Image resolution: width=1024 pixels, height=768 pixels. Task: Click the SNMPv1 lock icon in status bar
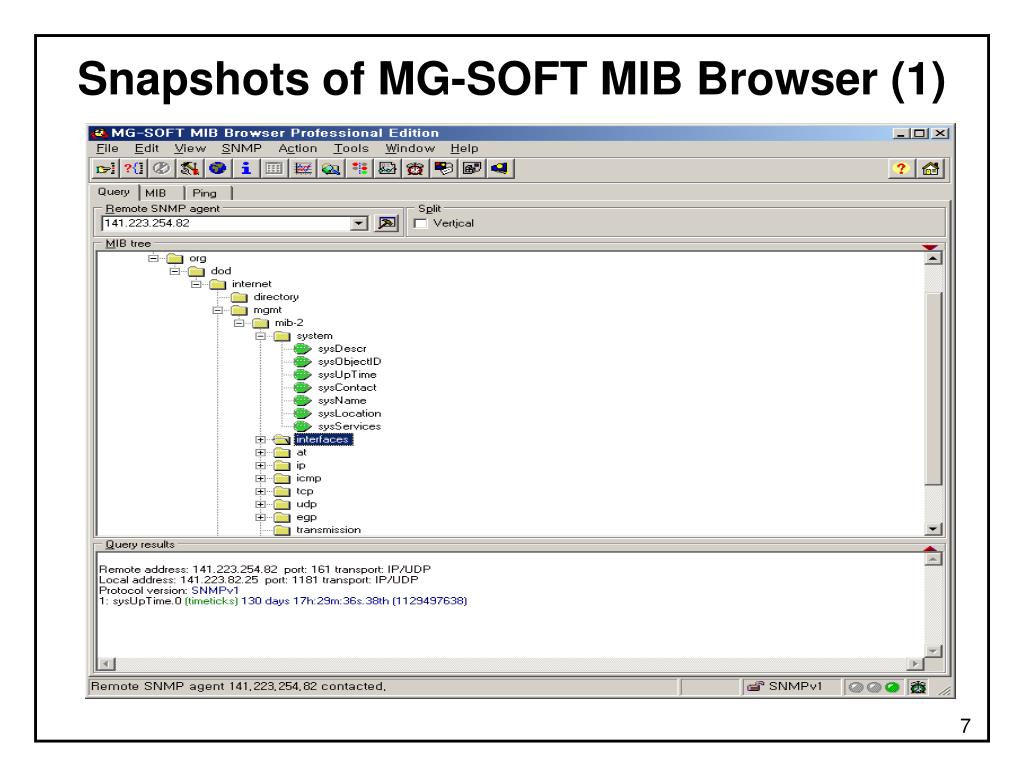[756, 686]
